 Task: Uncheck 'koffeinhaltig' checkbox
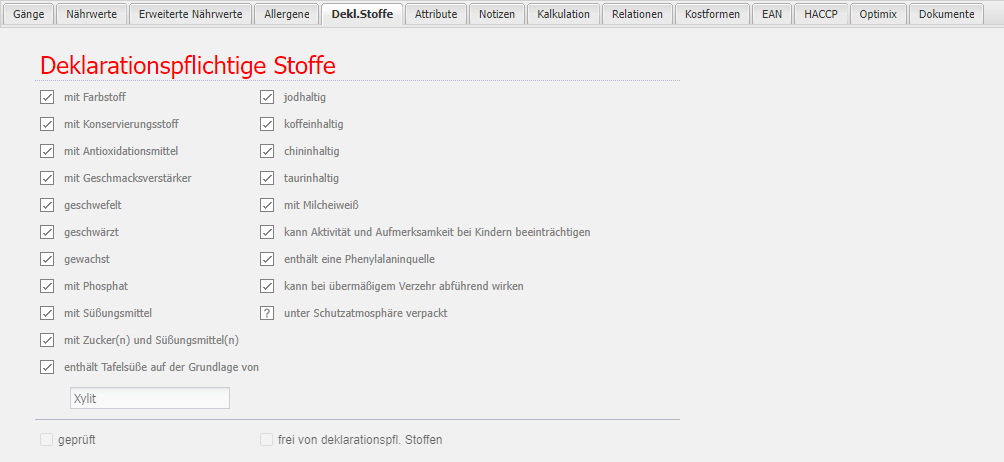[267, 124]
